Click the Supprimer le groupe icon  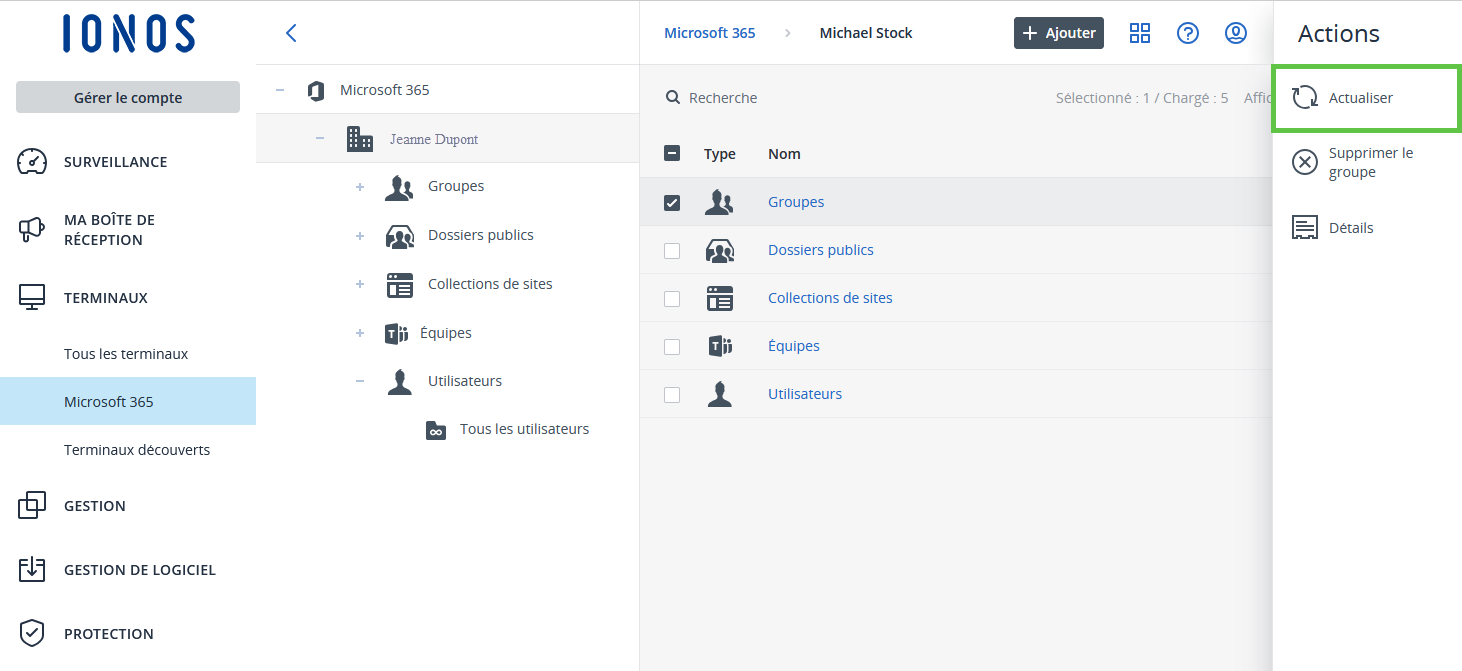pos(1305,162)
